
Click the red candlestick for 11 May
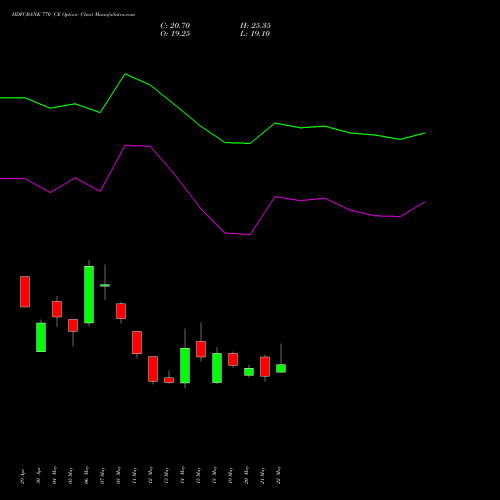coord(137,342)
